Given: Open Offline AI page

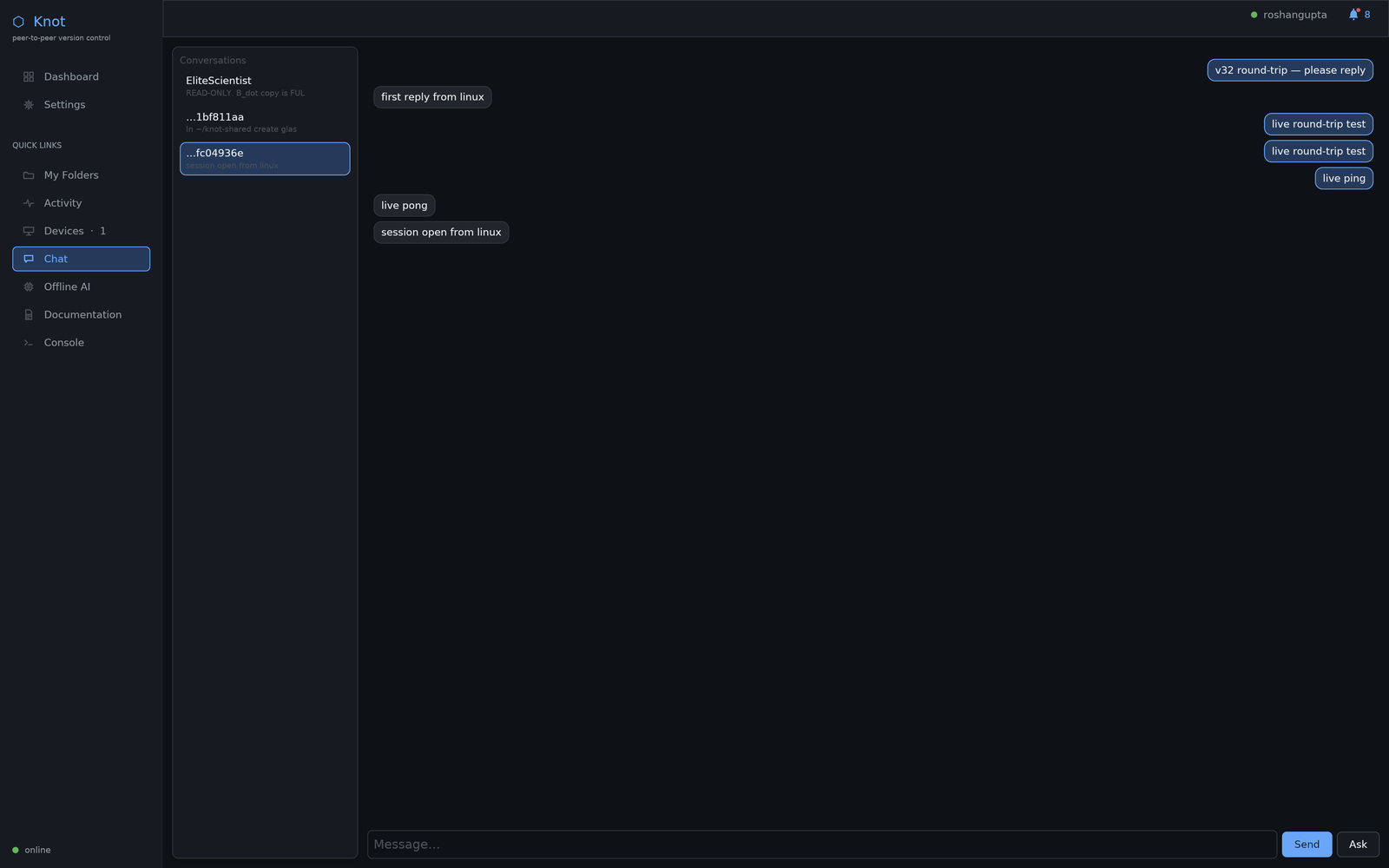Looking at the screenshot, I should pyautogui.click(x=81, y=286).
